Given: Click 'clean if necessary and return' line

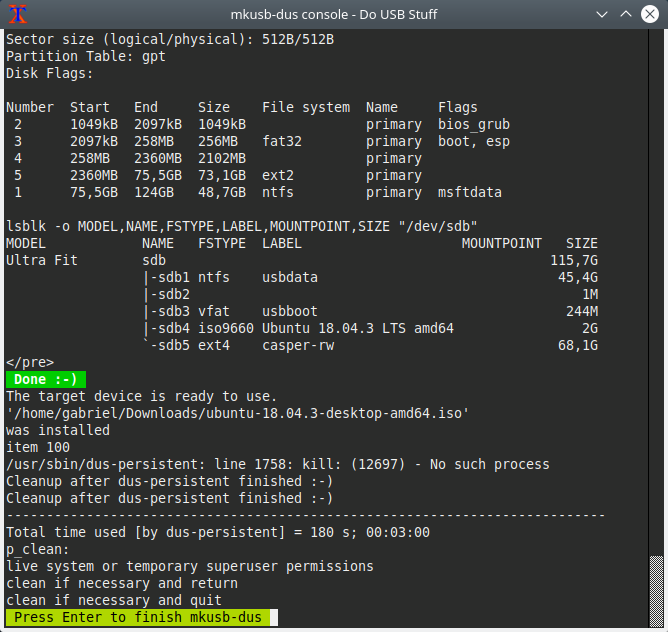Looking at the screenshot, I should pyautogui.click(x=122, y=583).
